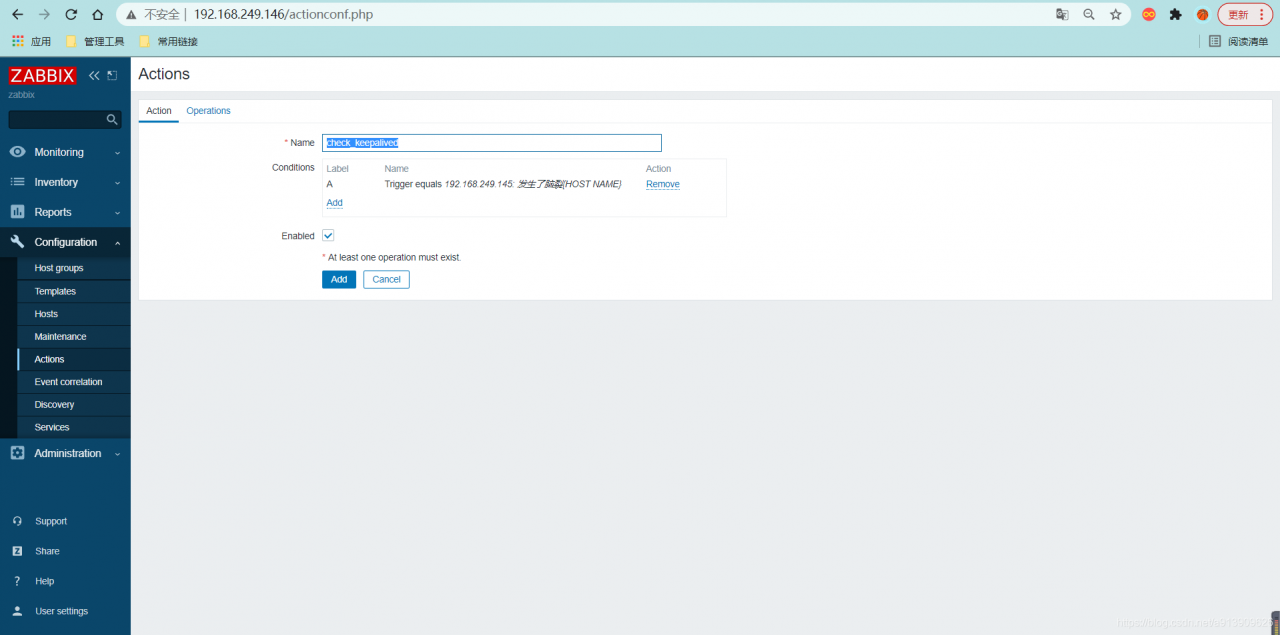Collapse the Configuration menu
This screenshot has height=635, width=1280.
(65, 242)
